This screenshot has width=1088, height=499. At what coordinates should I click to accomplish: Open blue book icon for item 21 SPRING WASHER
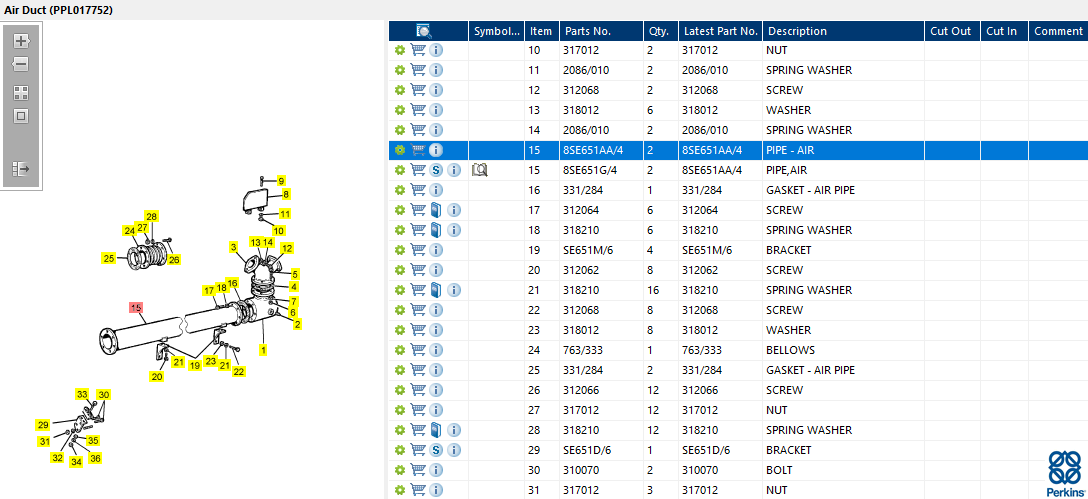(x=436, y=290)
